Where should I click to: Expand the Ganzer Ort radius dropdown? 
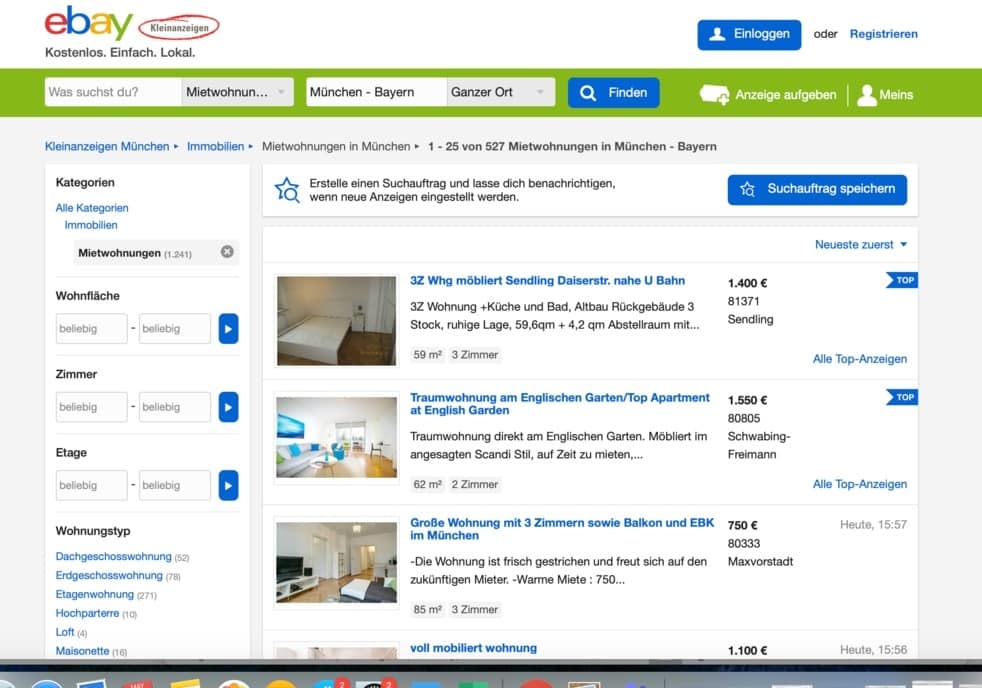(x=499, y=92)
